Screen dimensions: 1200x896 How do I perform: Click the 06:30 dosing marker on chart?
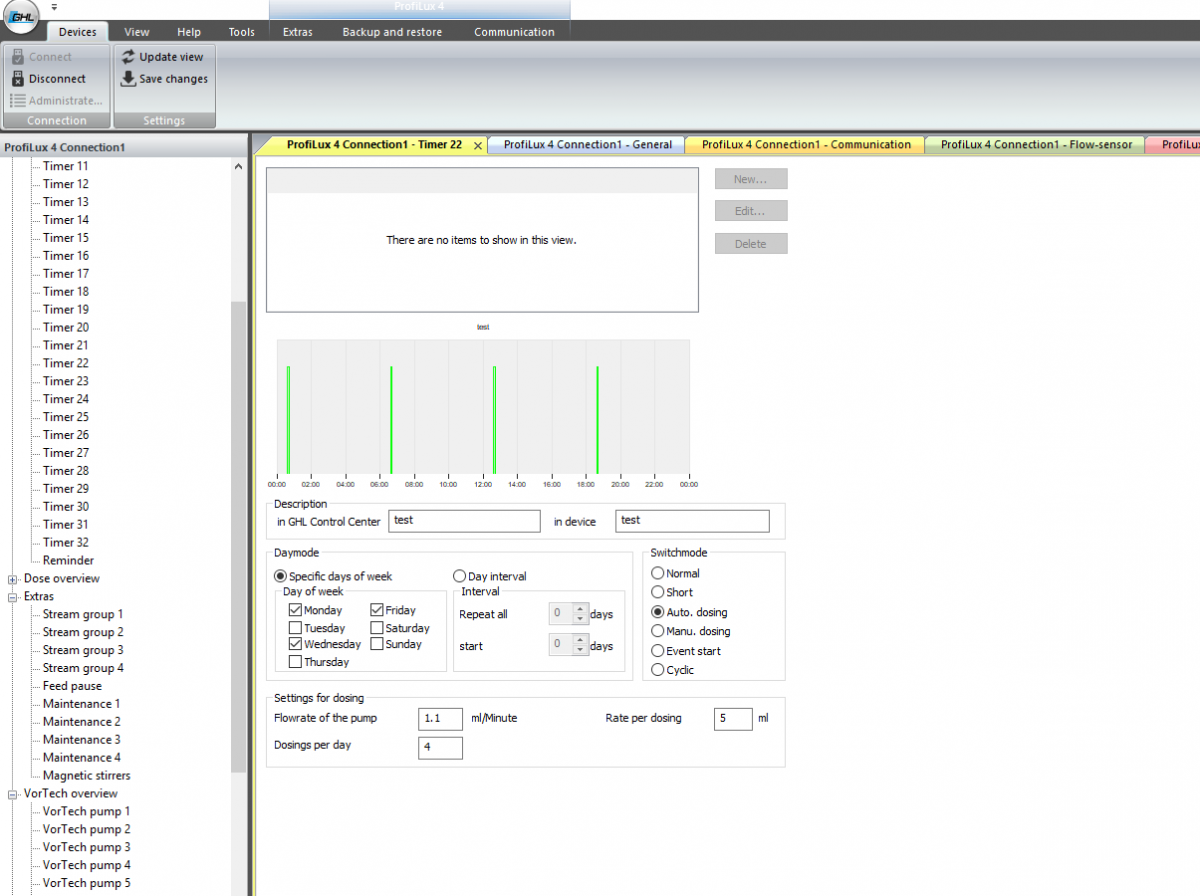391,419
